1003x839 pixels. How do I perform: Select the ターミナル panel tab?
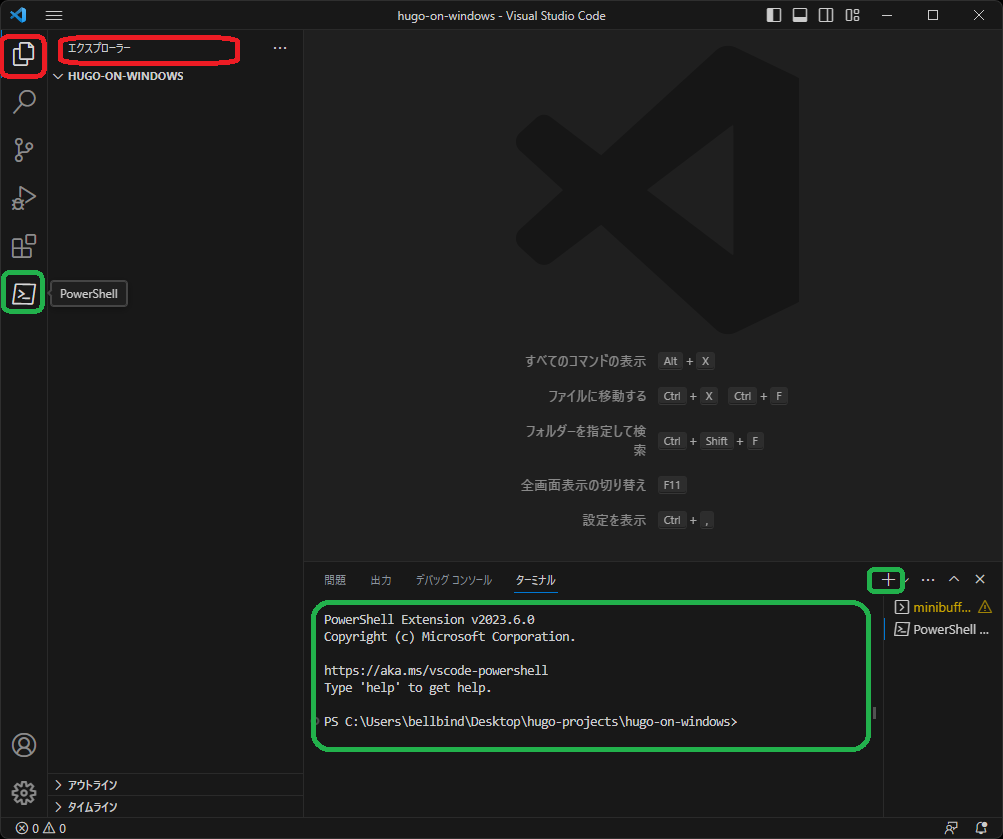[x=535, y=580]
